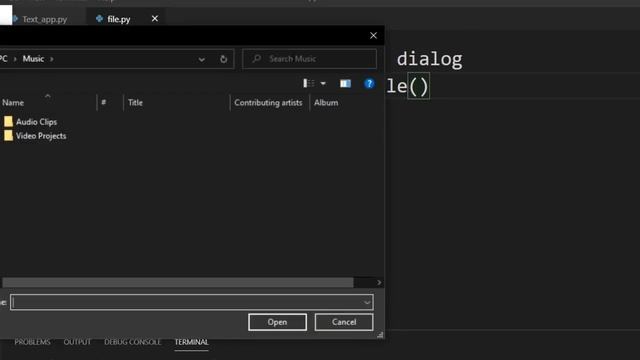Switch to the Text_app.py editor tab
Image resolution: width=640 pixels, height=360 pixels.
point(44,19)
